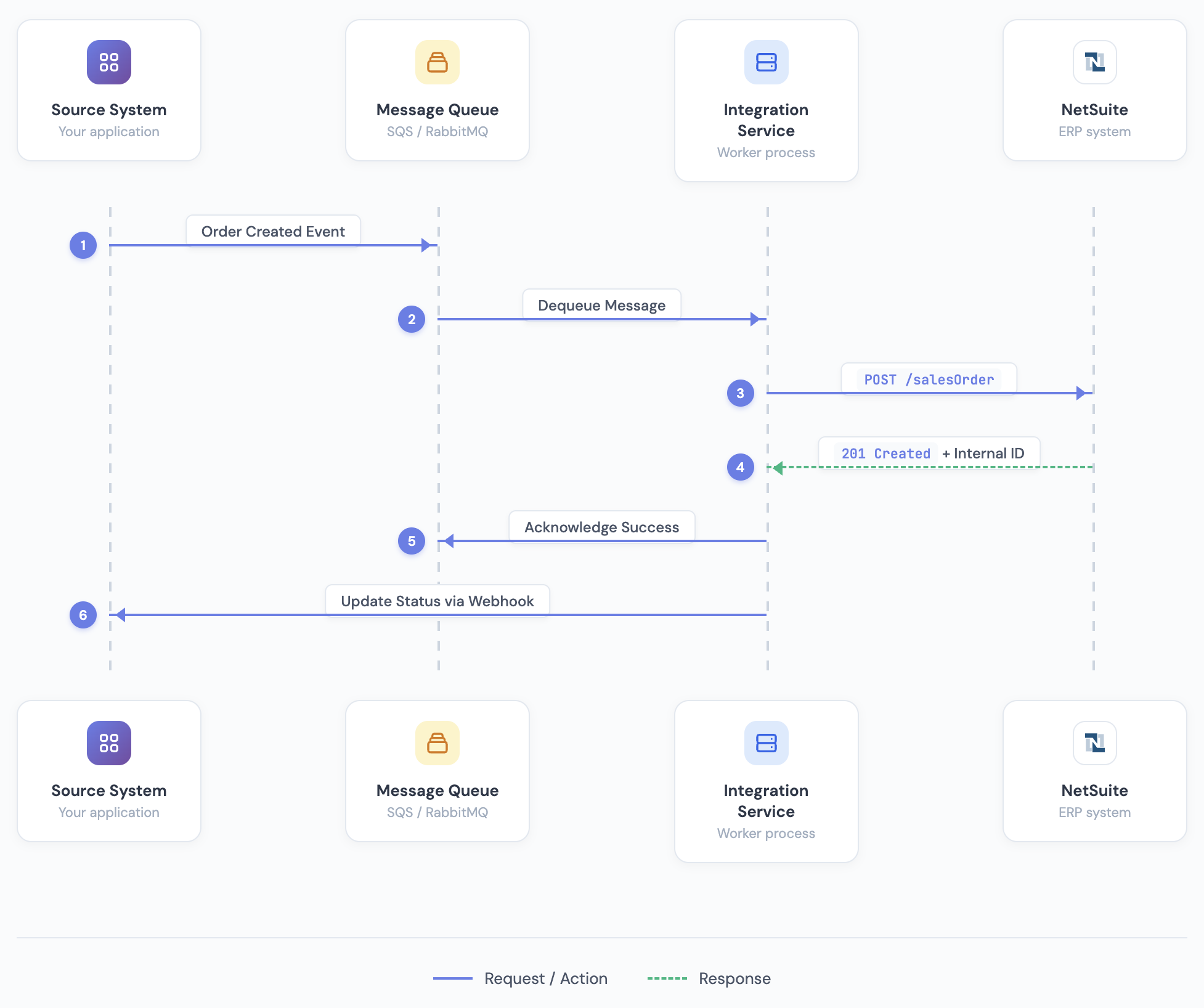Click the Message Queue basket icon
The height and width of the screenshot is (1008, 1204).
point(437,62)
